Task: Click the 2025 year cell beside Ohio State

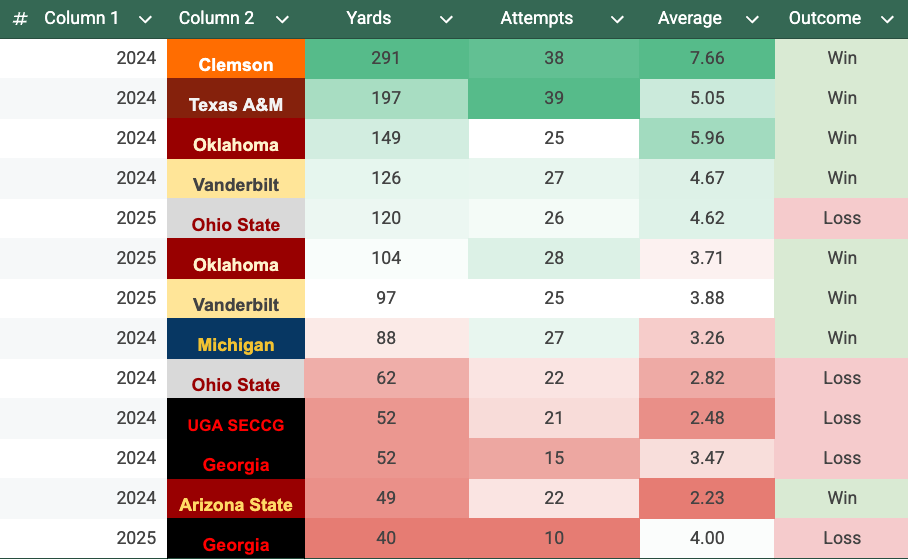Action: (x=136, y=219)
